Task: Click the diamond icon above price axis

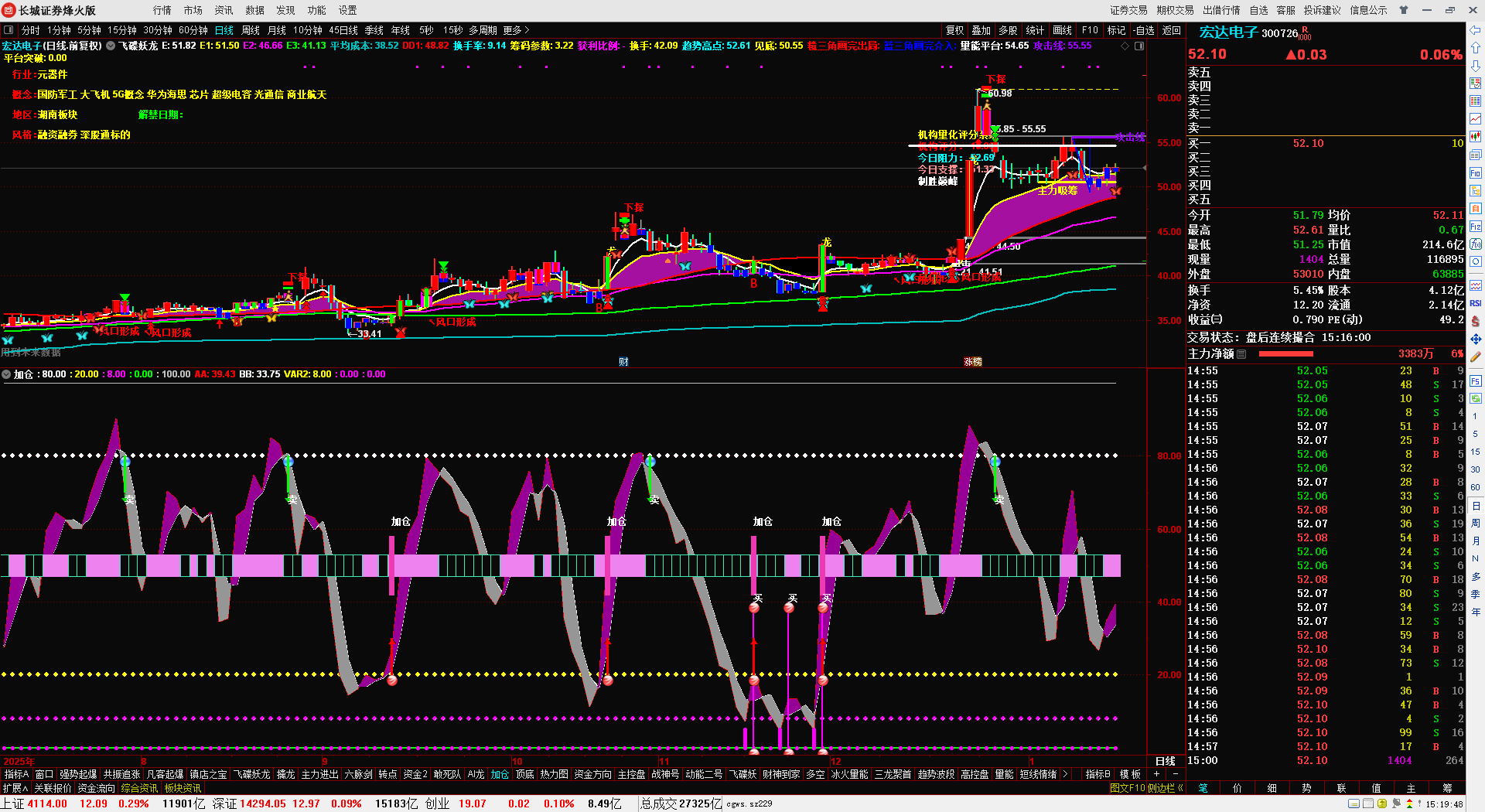Action: click(1125, 46)
